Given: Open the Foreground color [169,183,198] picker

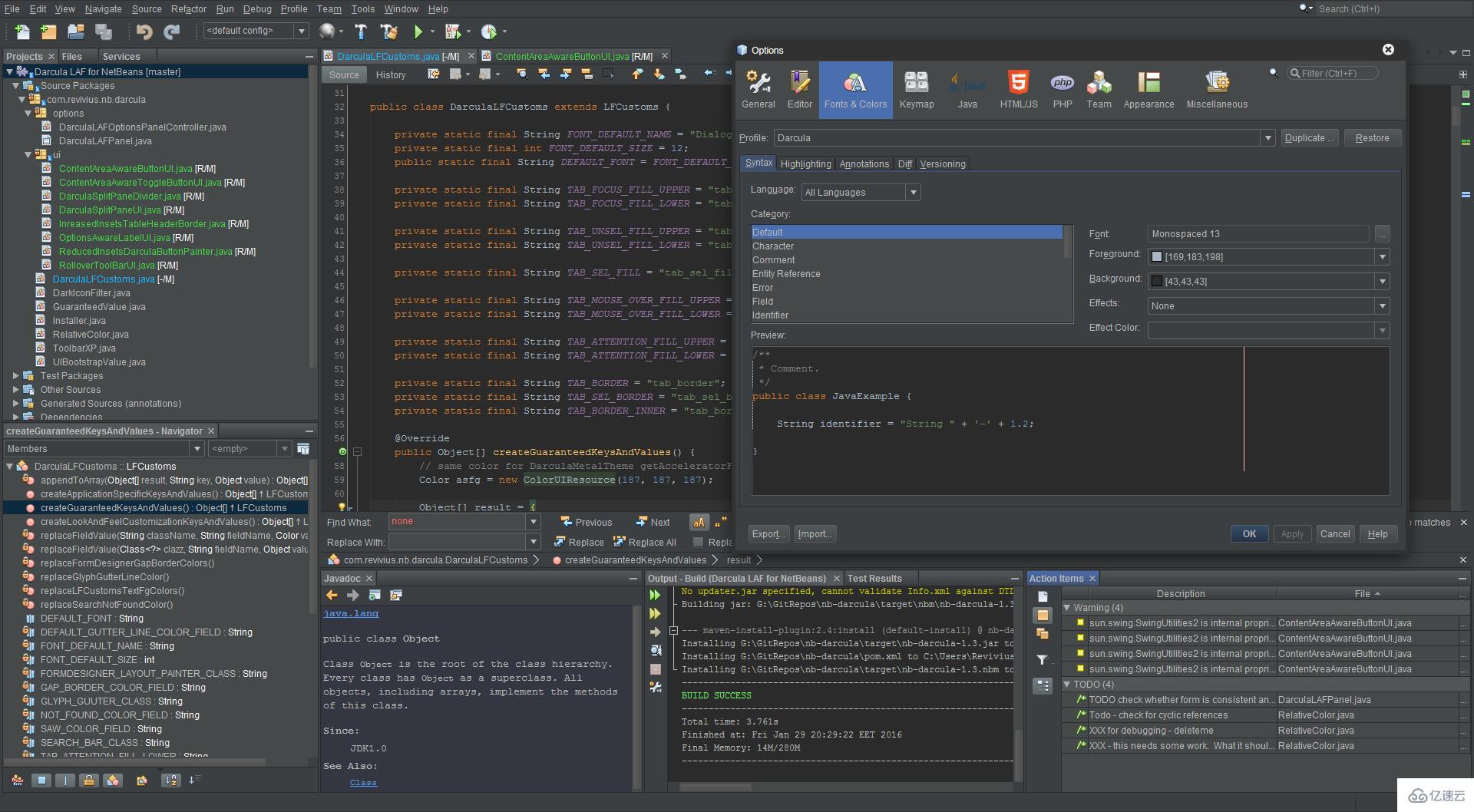Looking at the screenshot, I should point(1268,257).
